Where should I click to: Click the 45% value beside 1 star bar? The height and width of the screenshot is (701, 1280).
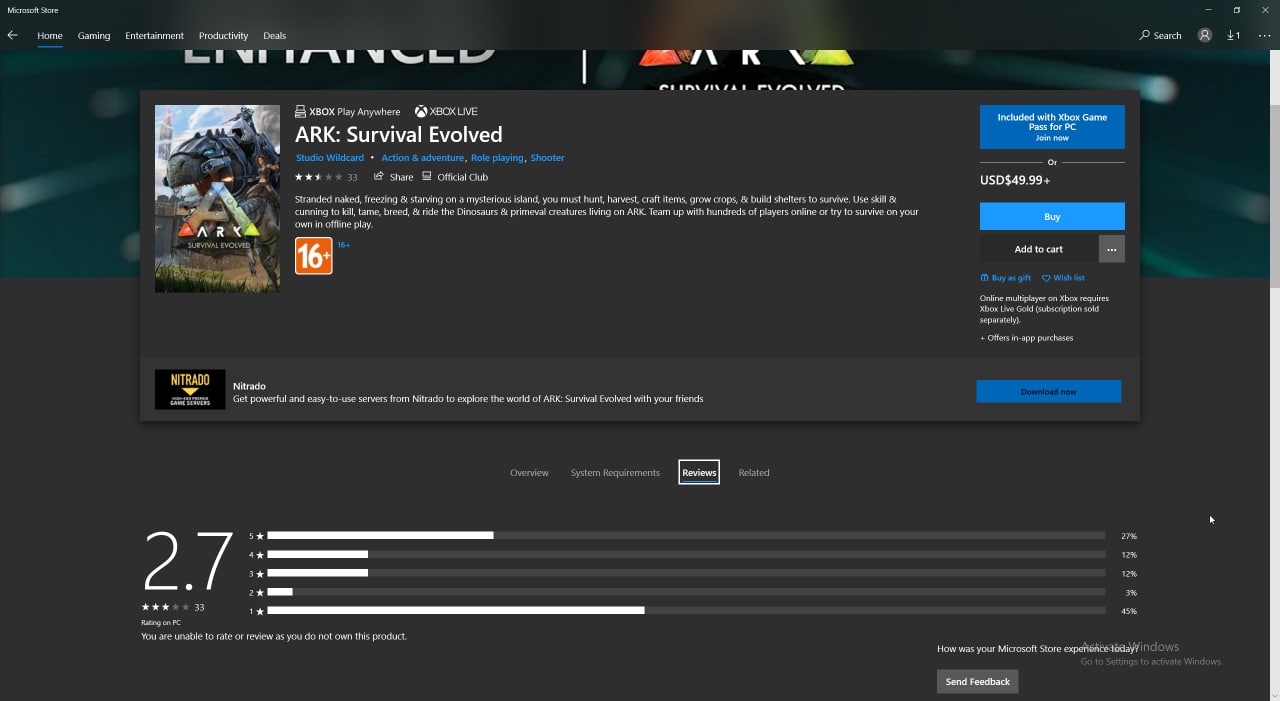coord(1129,611)
